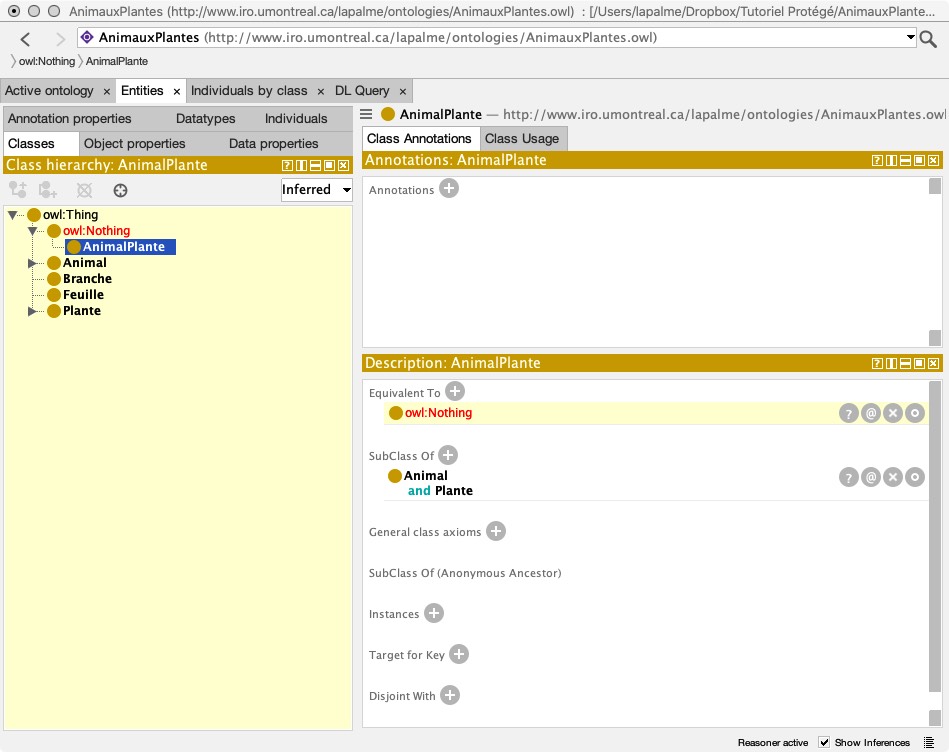Expand the Animal class node
Viewport: 949px width, 752px height.
tap(33, 263)
